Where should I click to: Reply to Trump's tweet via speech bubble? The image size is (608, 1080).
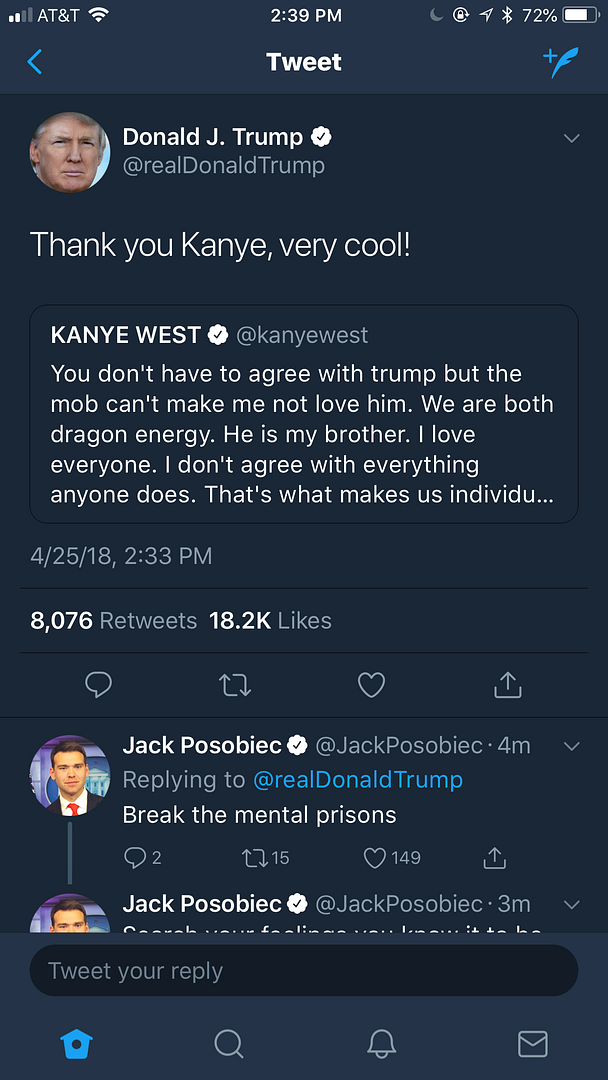(98, 685)
